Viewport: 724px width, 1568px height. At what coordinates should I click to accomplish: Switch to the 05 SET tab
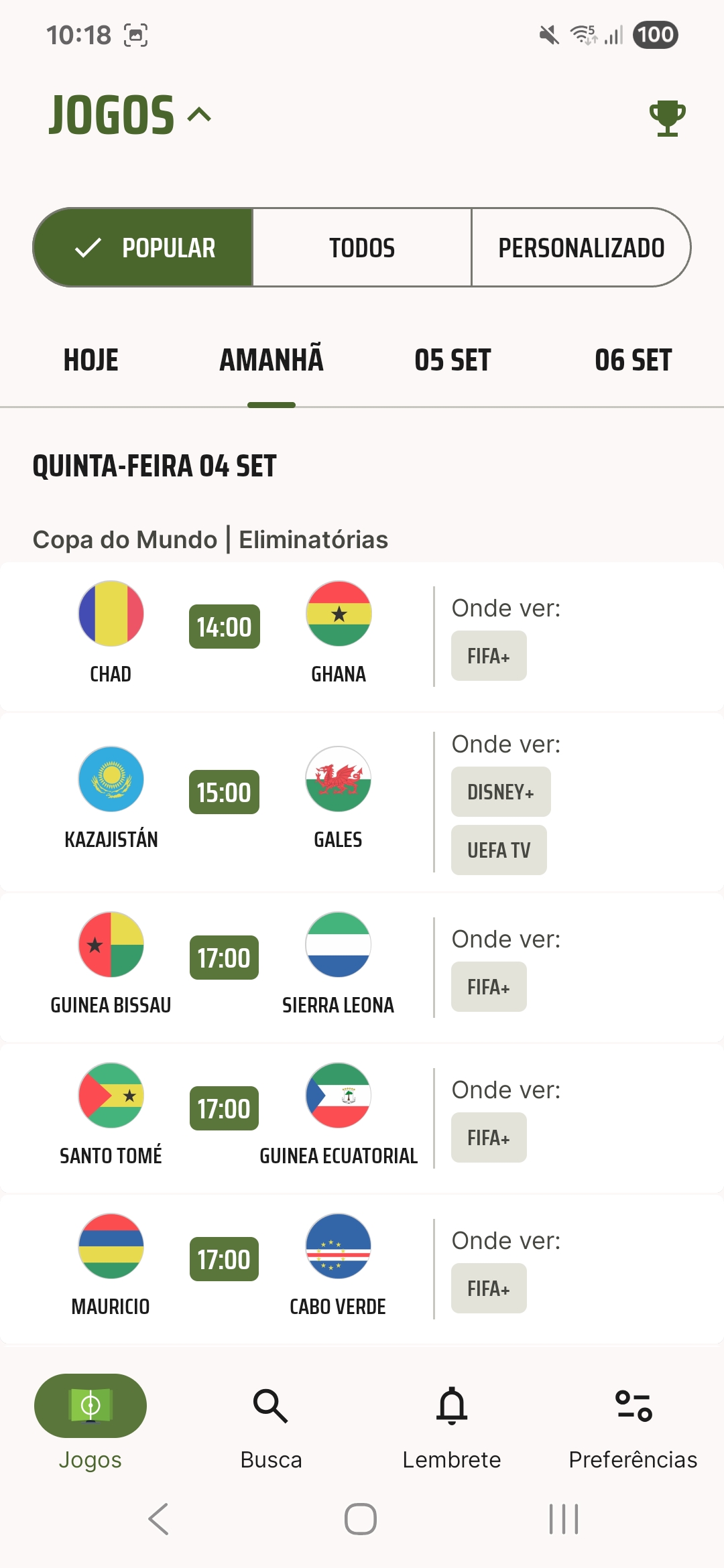click(452, 360)
